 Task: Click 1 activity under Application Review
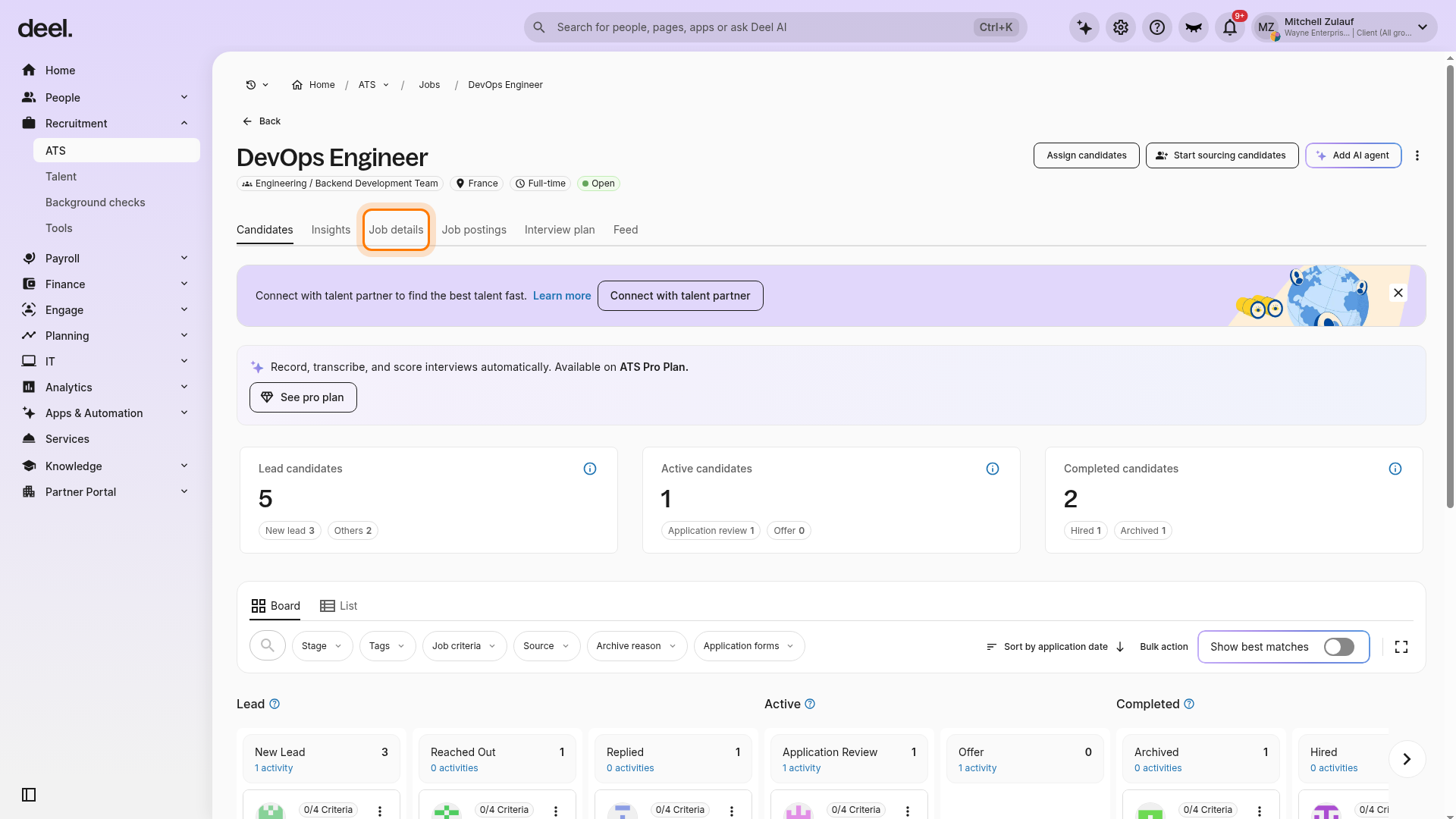[x=802, y=768]
